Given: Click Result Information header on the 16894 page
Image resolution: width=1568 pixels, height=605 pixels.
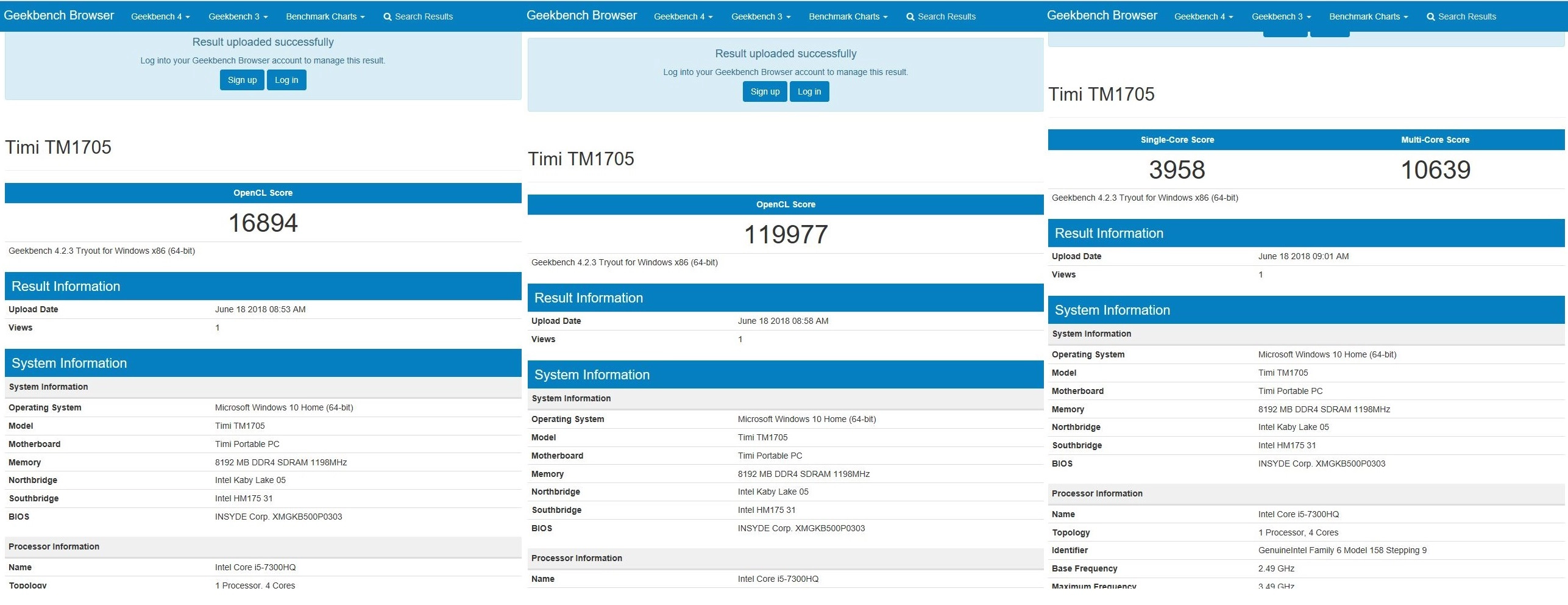Looking at the screenshot, I should tap(263, 287).
